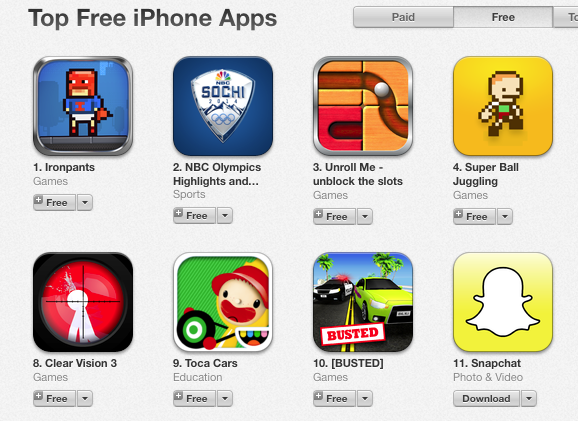Open the Clear Vision 3 app icon

click(x=83, y=302)
